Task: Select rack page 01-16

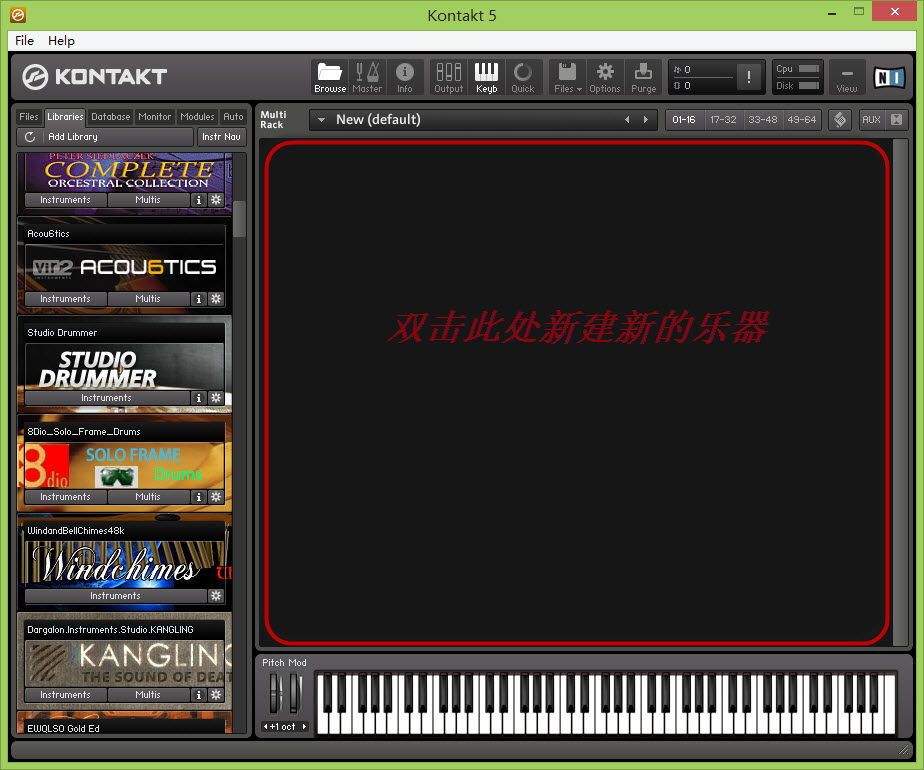Action: click(x=684, y=120)
